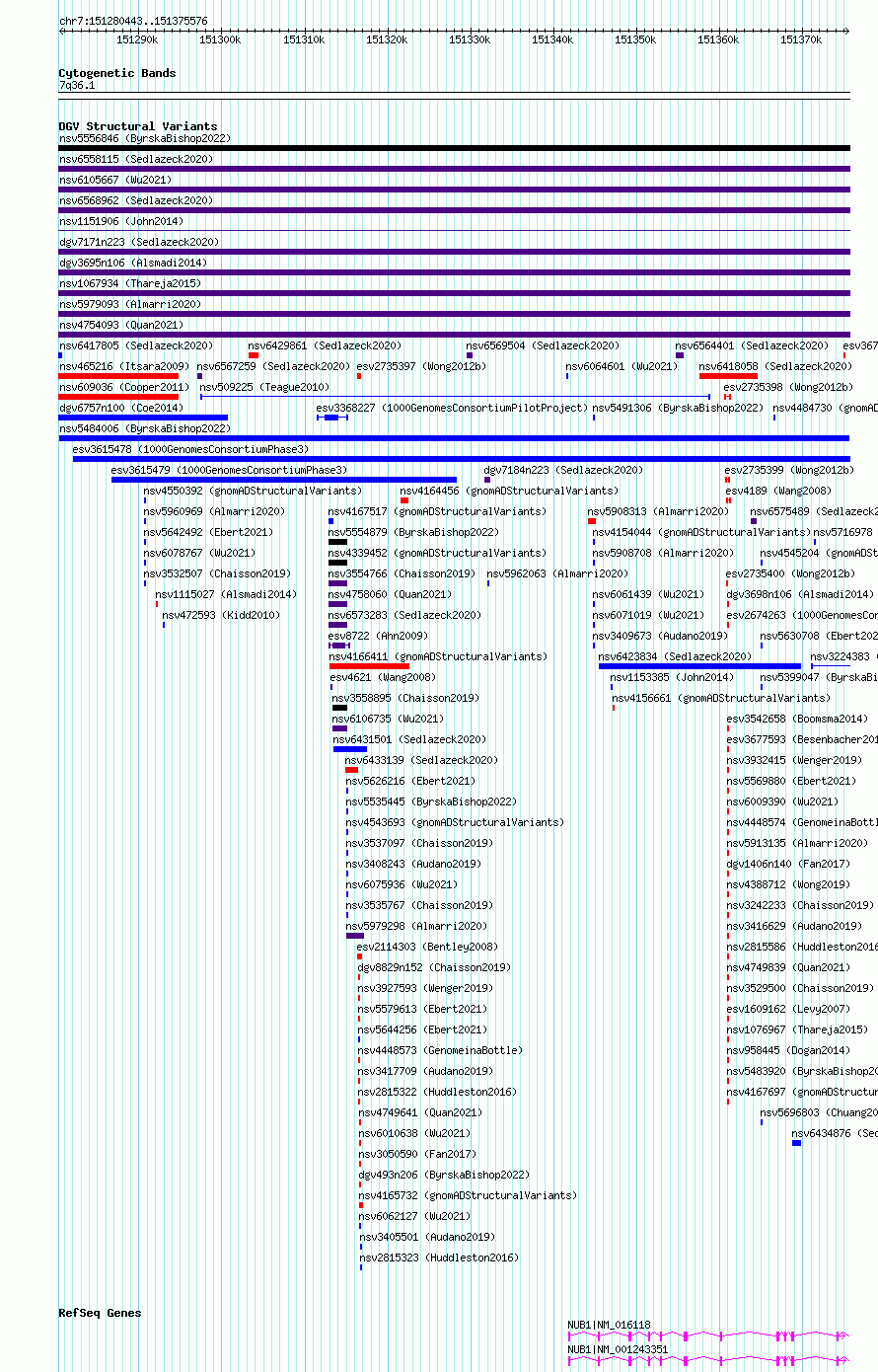Image resolution: width=878 pixels, height=1372 pixels.
Task: Click red bar of nsv465216 (Itsara2009)
Action: pyautogui.click(x=118, y=376)
